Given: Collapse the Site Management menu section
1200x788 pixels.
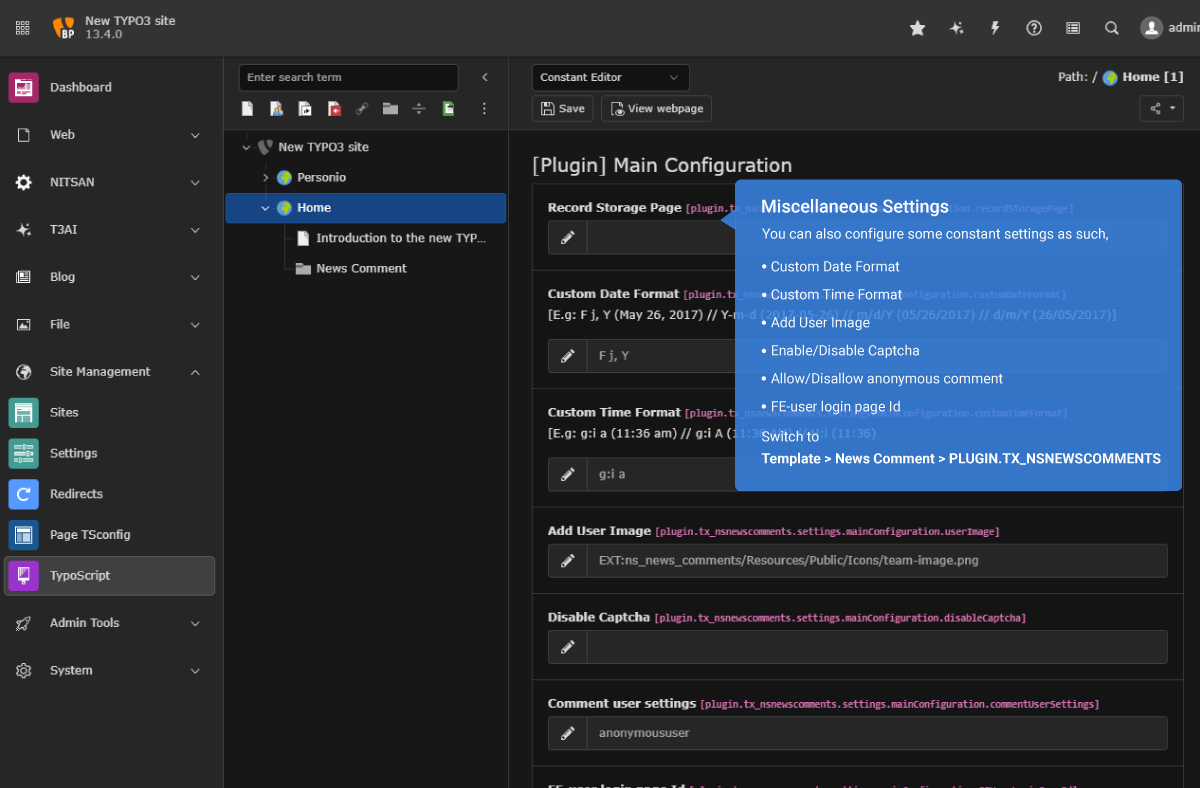Looking at the screenshot, I should click(x=195, y=372).
